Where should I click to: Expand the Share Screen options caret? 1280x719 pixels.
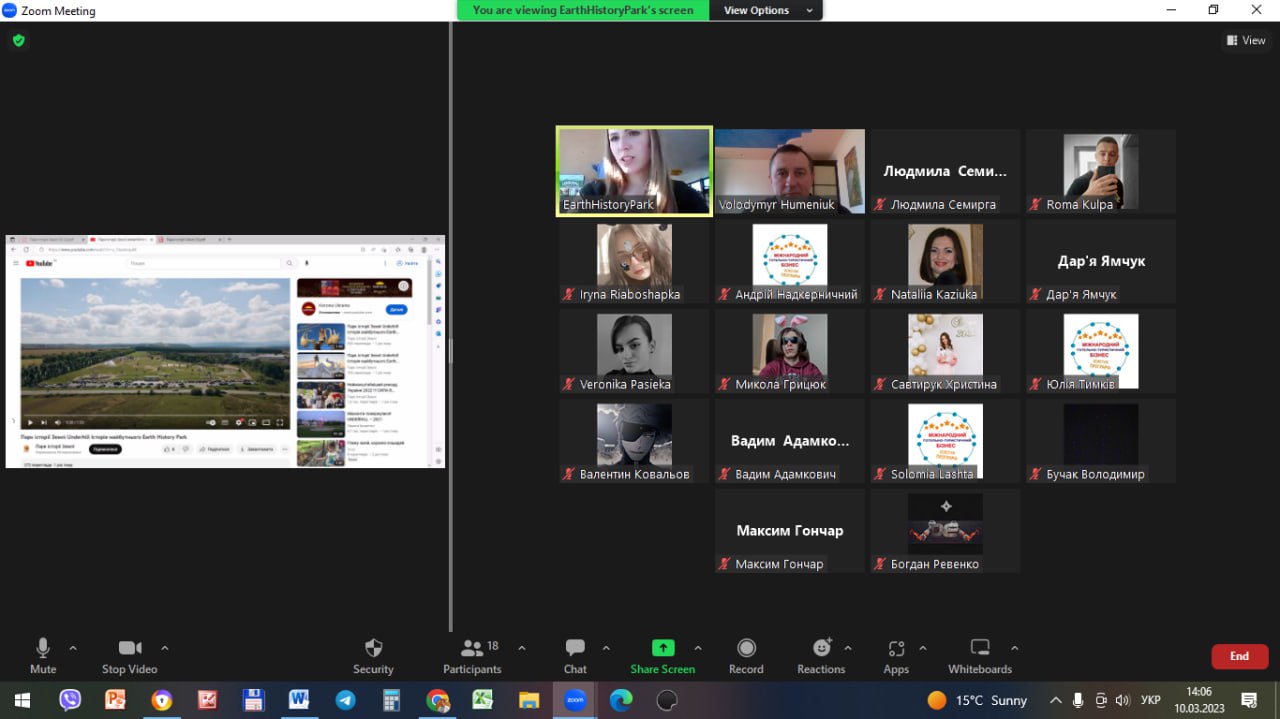point(698,647)
